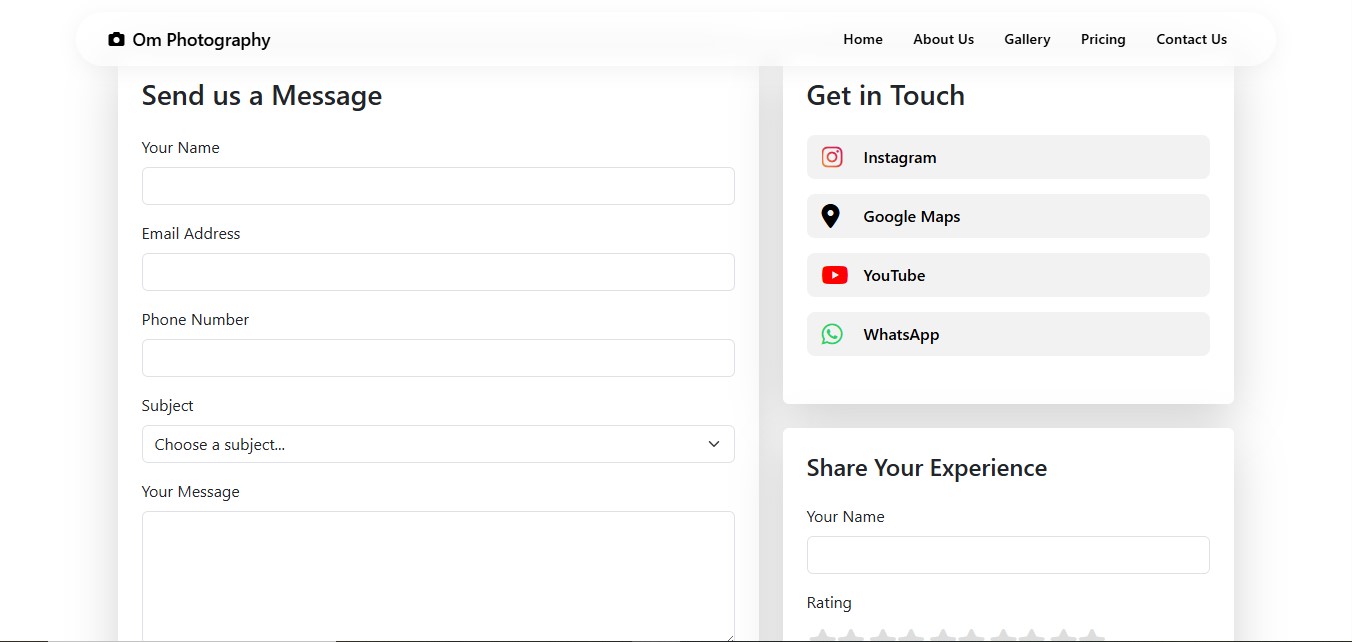Click the green WhatsApp icon
Viewport: 1352px width, 642px height.
coord(832,334)
